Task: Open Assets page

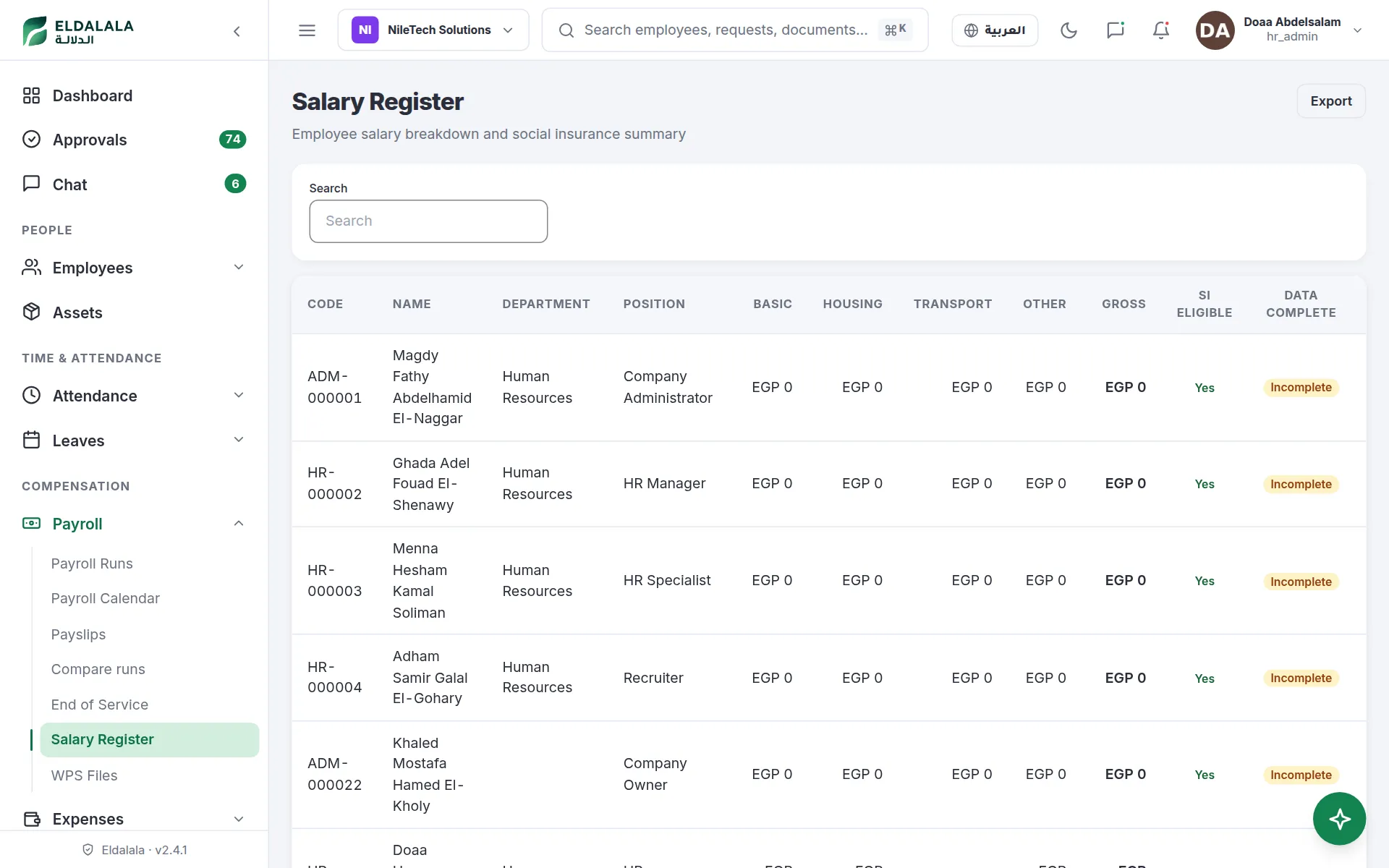Action: coord(77,312)
